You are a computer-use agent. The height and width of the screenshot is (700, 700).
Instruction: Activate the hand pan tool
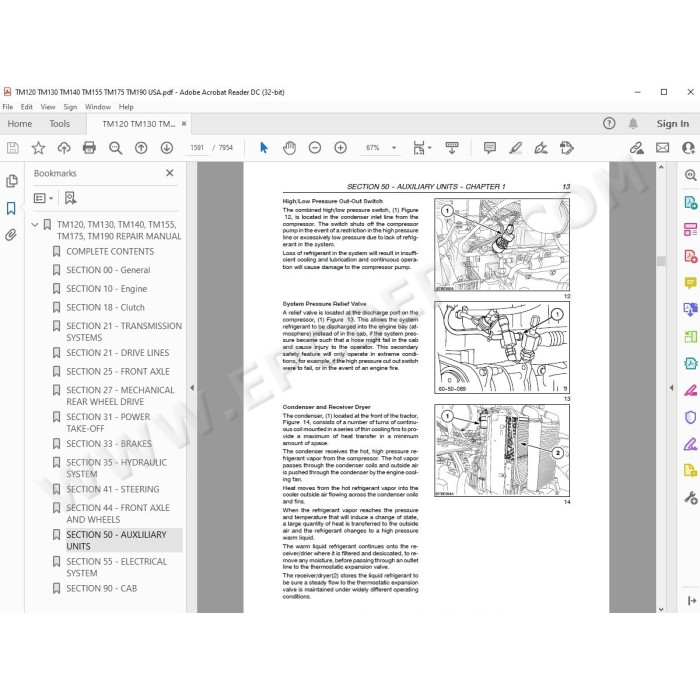click(x=289, y=148)
